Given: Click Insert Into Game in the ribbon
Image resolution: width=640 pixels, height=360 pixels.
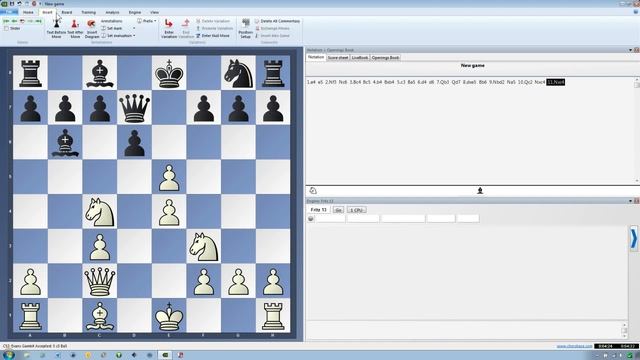Looking at the screenshot, I should coord(272,36).
